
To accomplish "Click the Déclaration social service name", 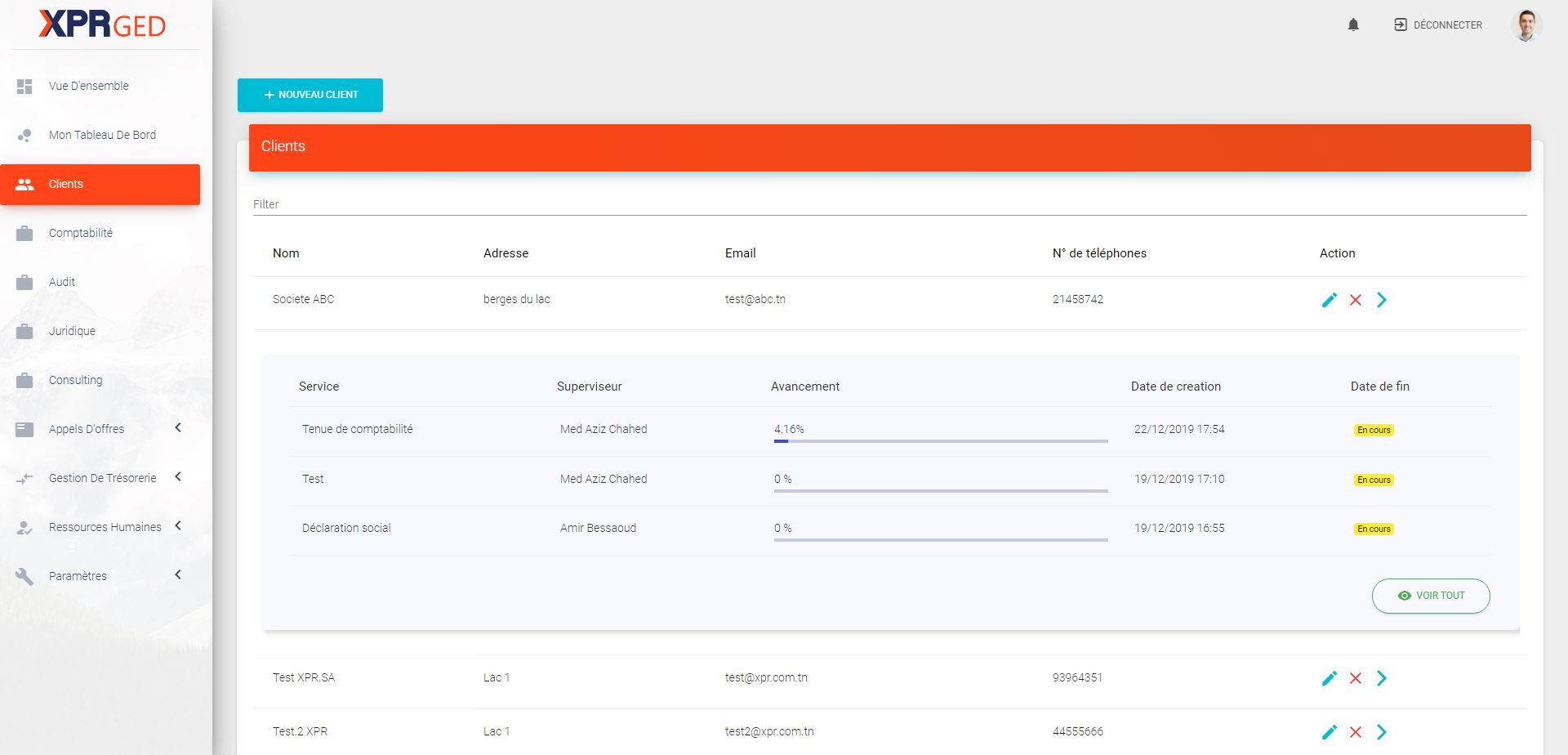I will (346, 528).
